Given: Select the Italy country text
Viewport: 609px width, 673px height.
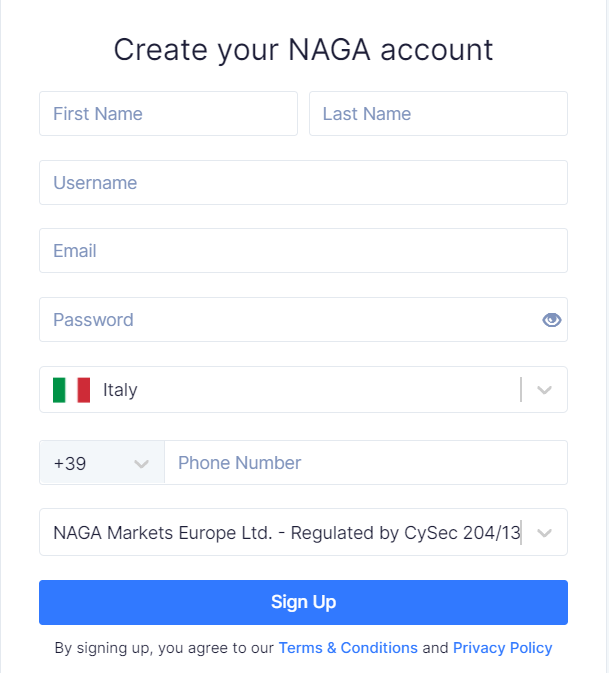Looking at the screenshot, I should (120, 390).
